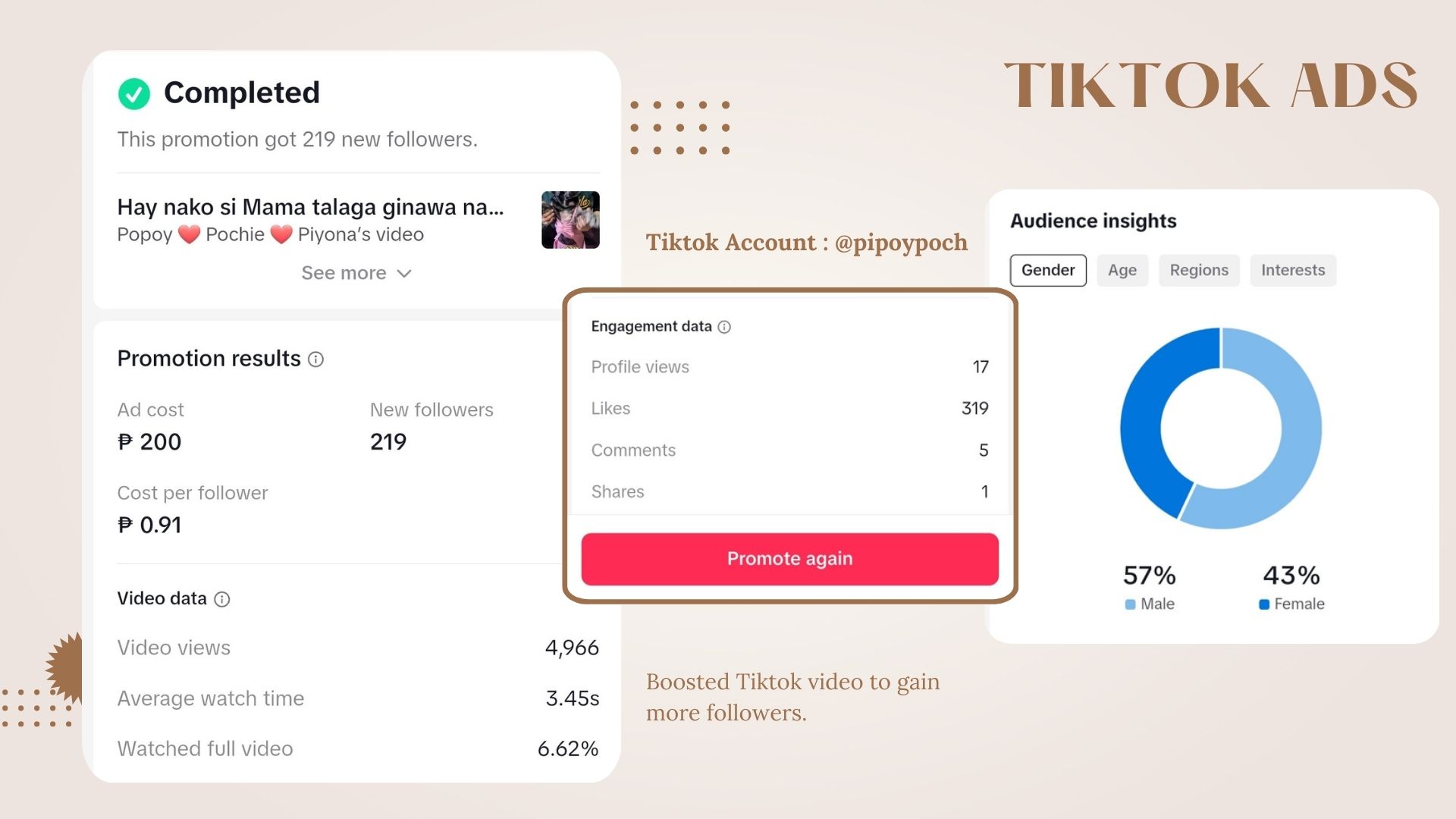Click the info icon next to Video data
The image size is (1456, 819).
coord(222,600)
